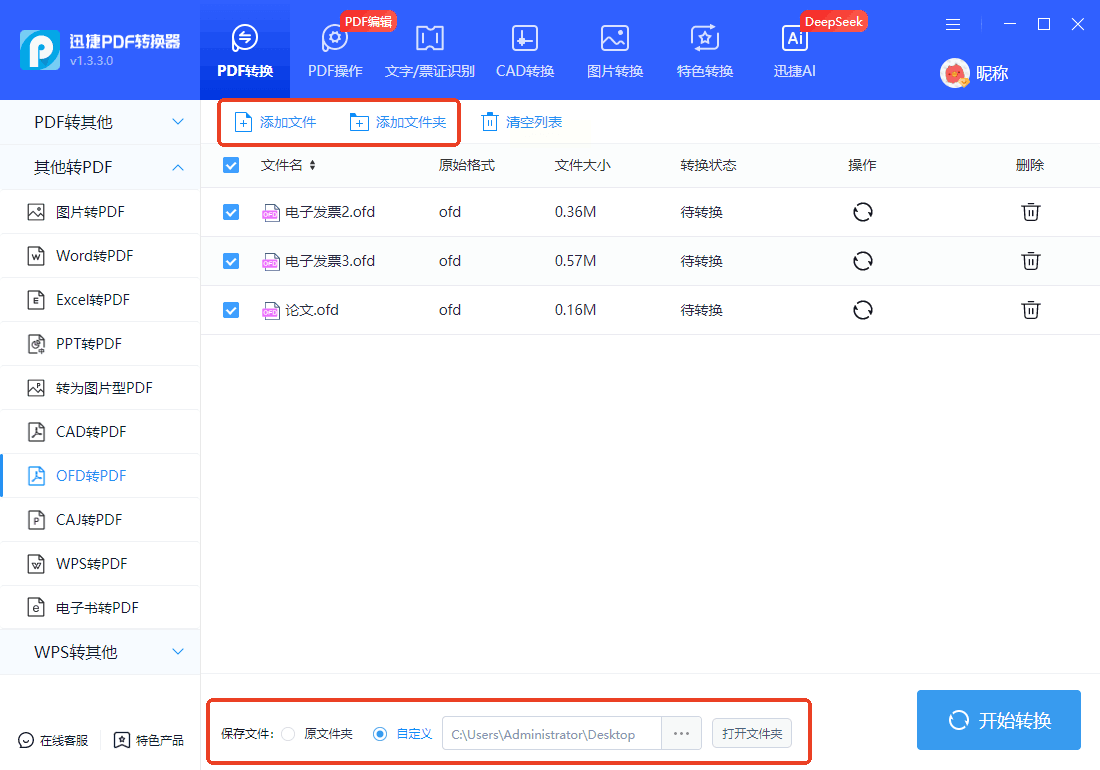This screenshot has height=770, width=1100.
Task: Click the 打开文件夹 button
Action: (752, 734)
